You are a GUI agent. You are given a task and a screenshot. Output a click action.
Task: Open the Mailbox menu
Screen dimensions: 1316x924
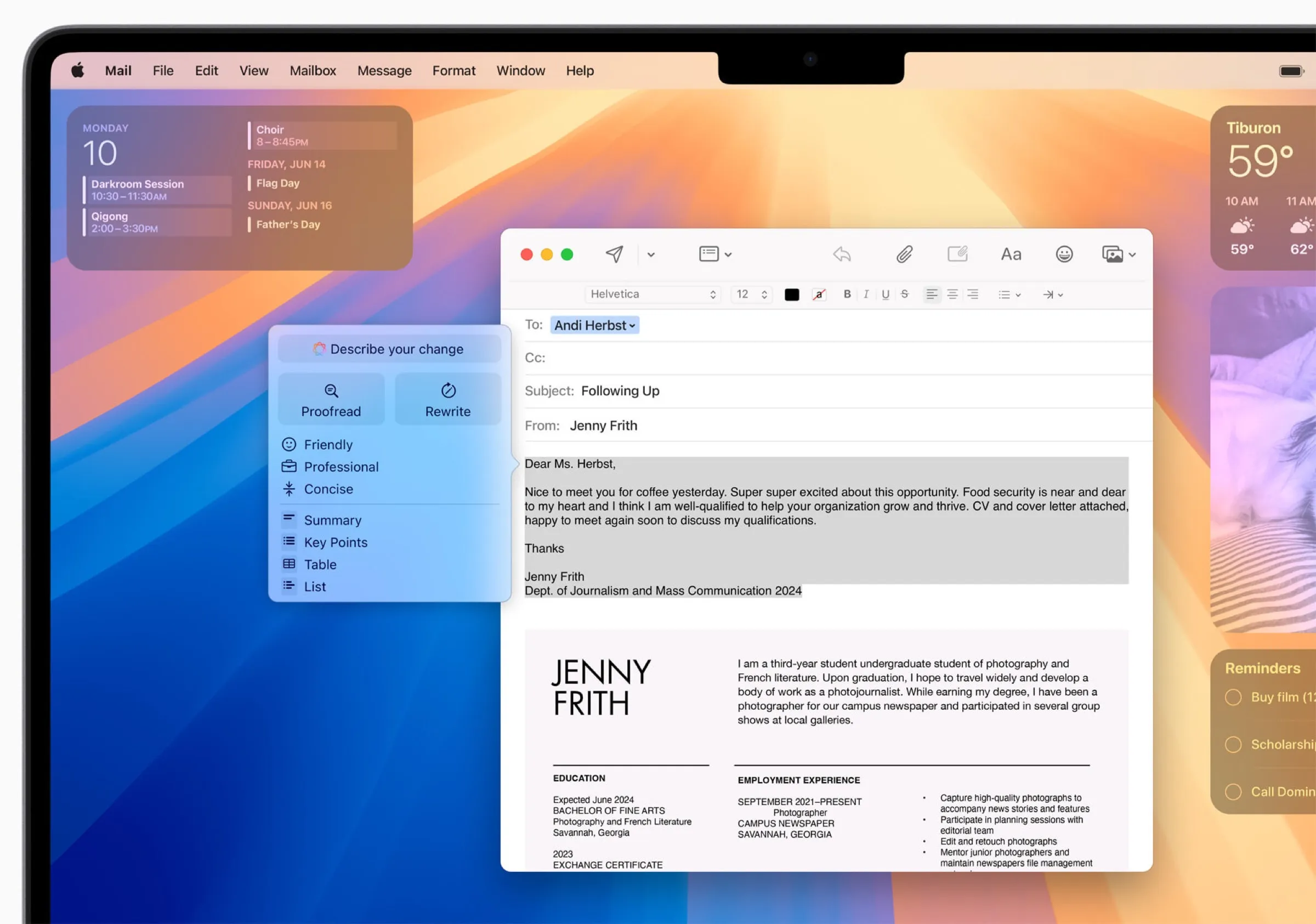click(x=313, y=70)
